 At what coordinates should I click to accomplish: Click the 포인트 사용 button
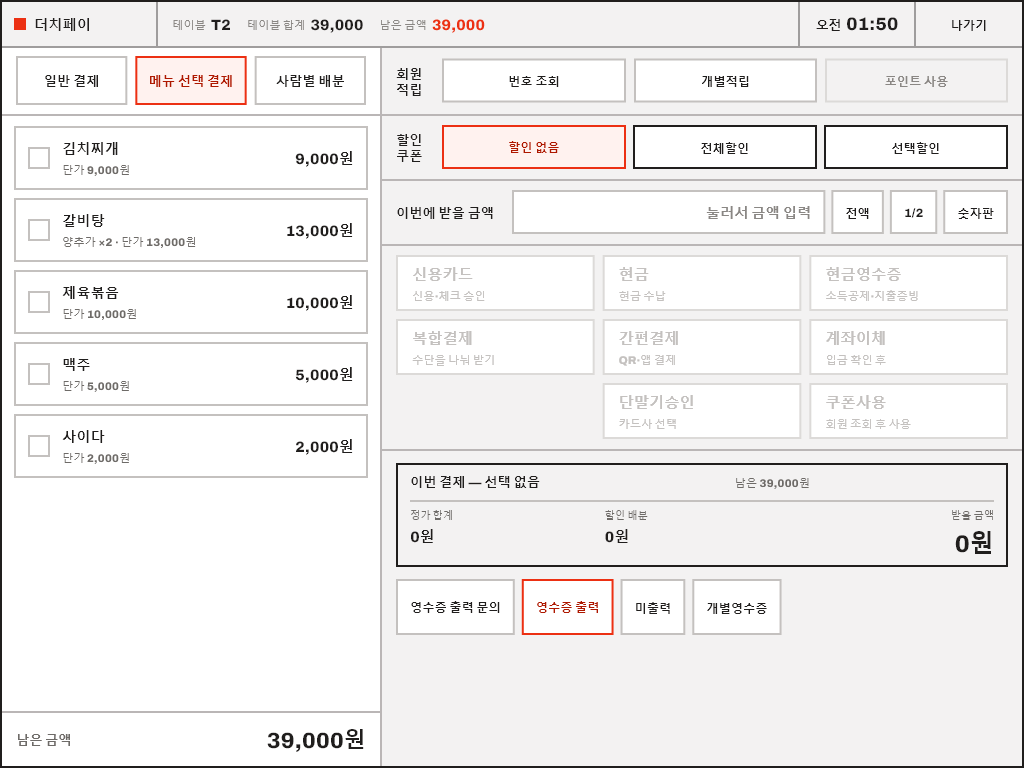916,80
